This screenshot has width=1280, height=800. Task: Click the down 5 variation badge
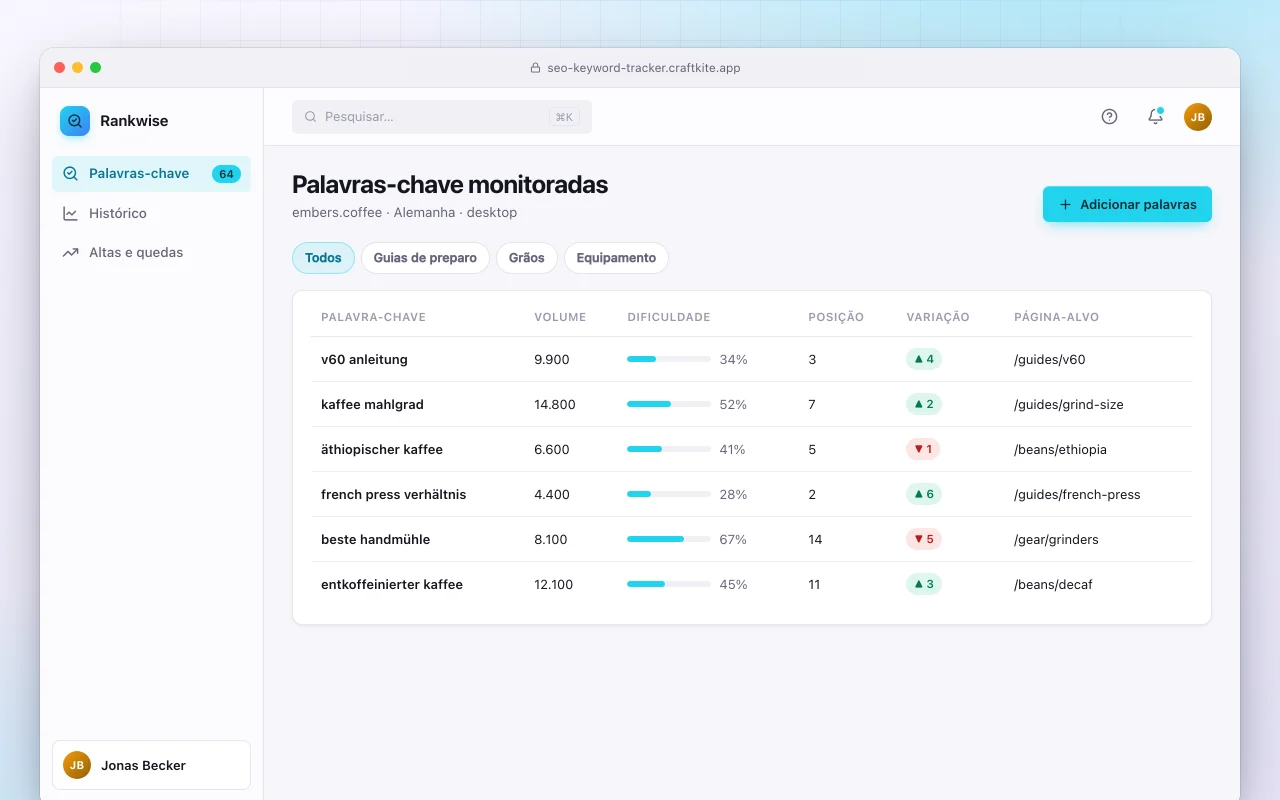pyautogui.click(x=924, y=539)
